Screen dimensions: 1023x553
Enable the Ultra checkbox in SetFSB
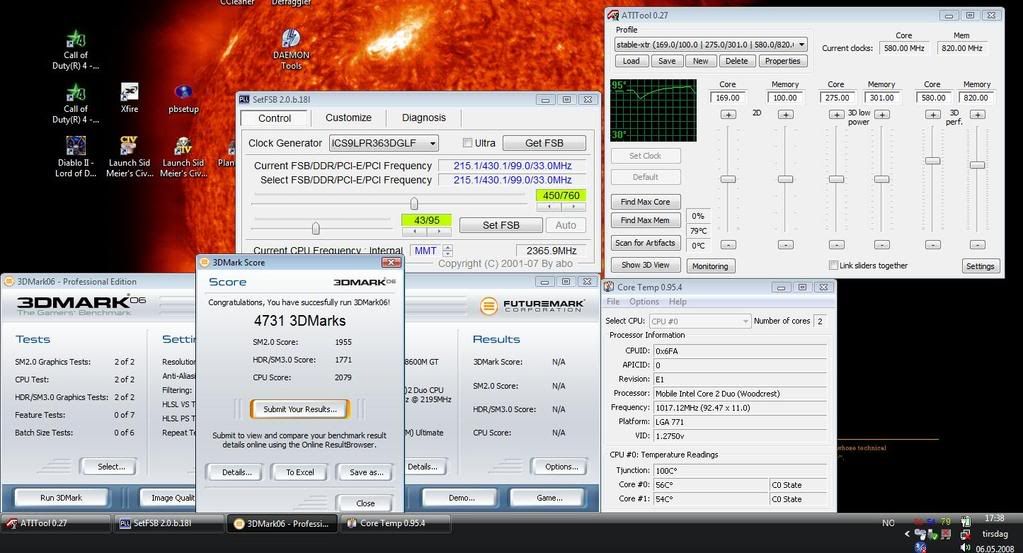467,143
